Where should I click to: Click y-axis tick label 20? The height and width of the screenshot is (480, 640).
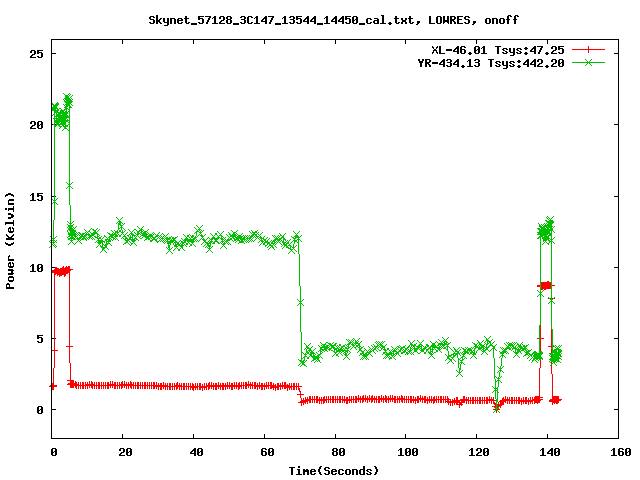coord(36,125)
